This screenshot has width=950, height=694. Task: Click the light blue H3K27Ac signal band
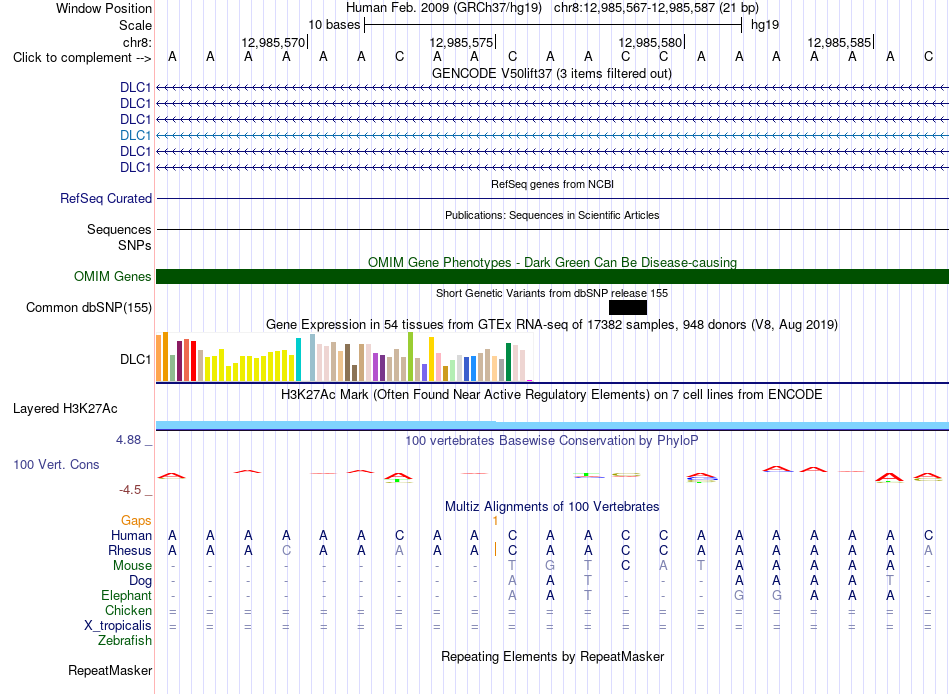pyautogui.click(x=553, y=425)
